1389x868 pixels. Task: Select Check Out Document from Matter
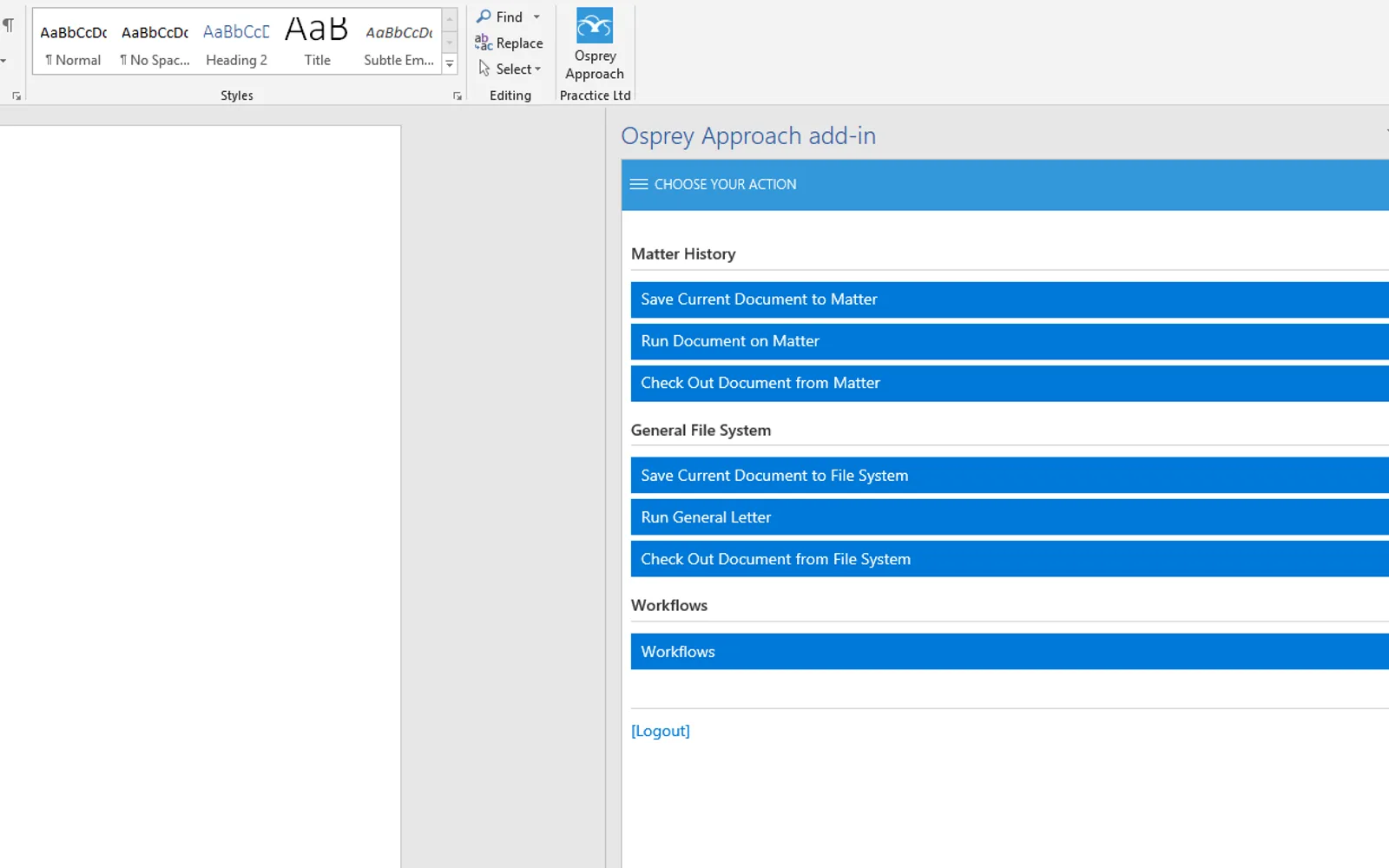point(1010,383)
